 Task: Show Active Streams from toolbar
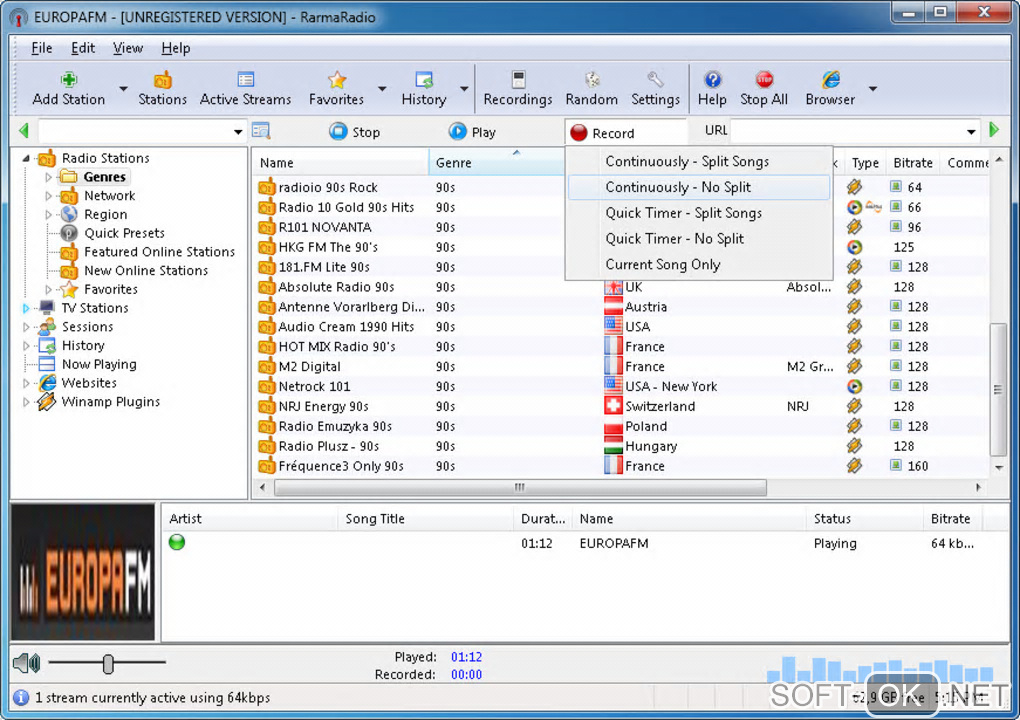pyautogui.click(x=245, y=88)
